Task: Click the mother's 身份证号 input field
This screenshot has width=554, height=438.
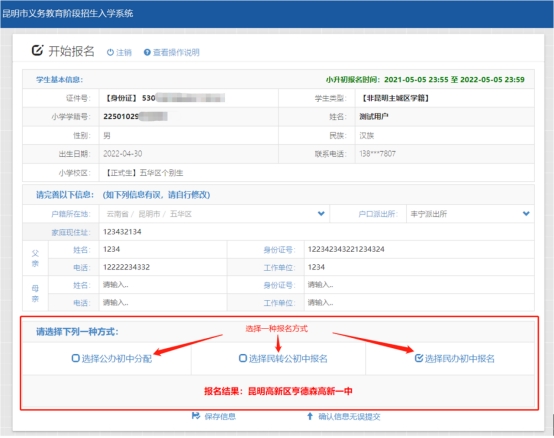Action: [x=419, y=285]
